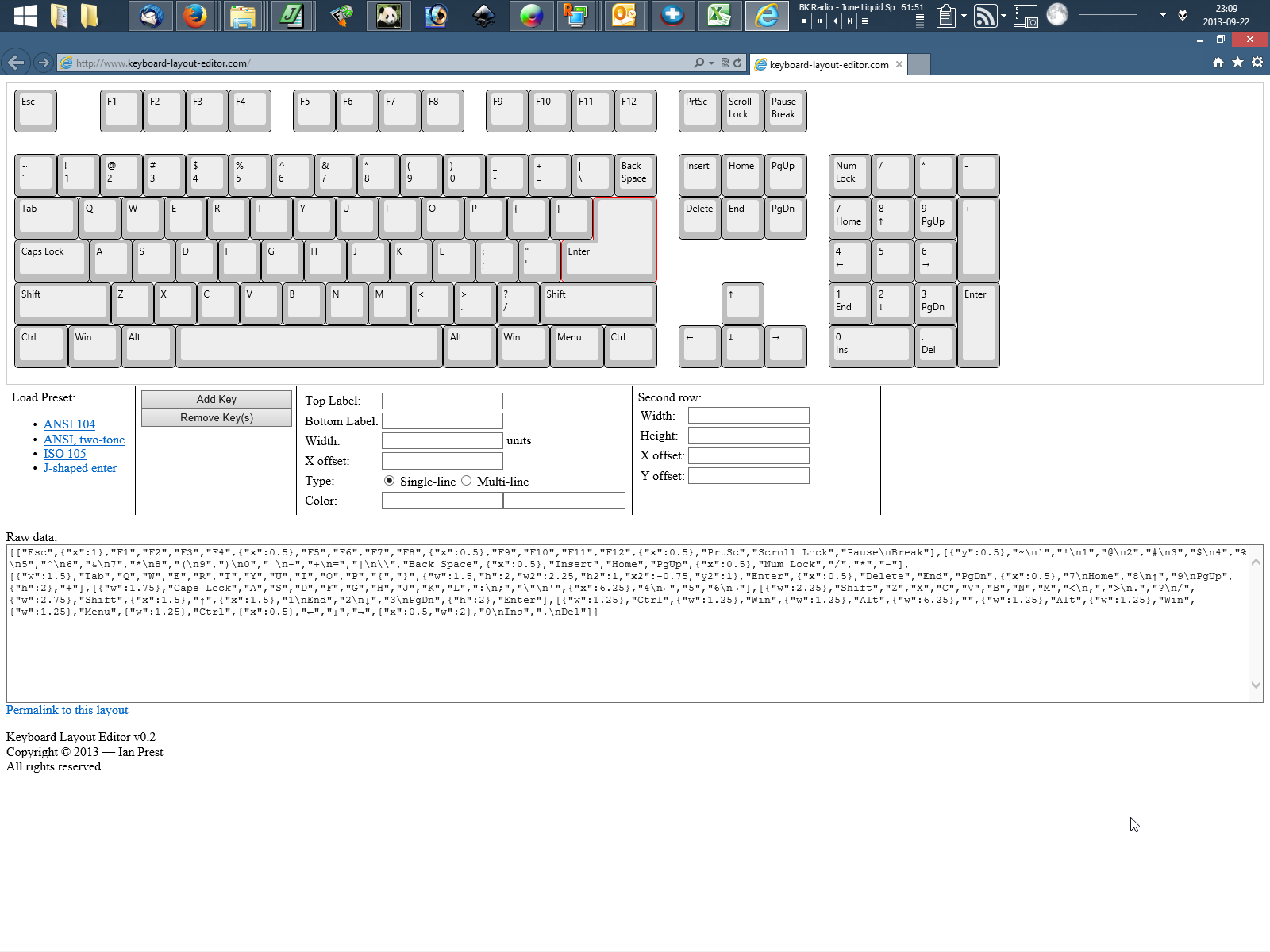Open Inkscape from the taskbar
Image resolution: width=1270 pixels, height=952 pixels.
(483, 16)
